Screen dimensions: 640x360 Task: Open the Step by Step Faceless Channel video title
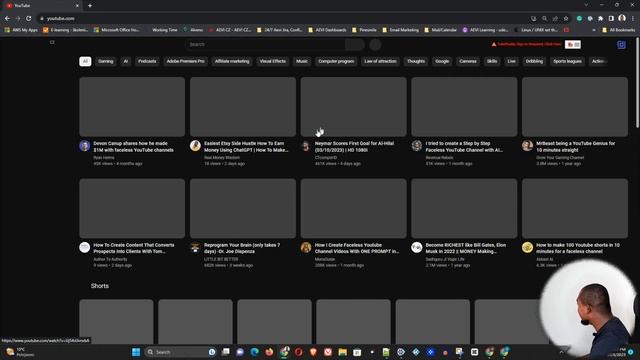coord(464,147)
